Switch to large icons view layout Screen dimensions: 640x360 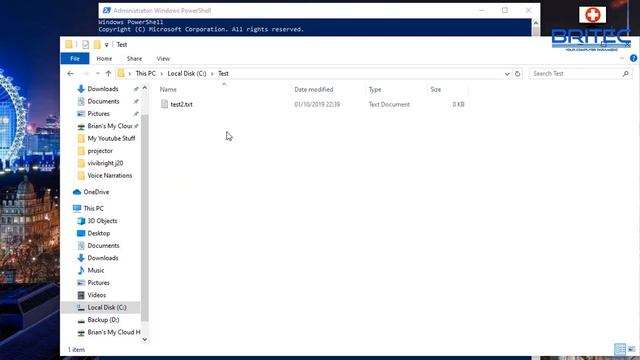tap(632, 349)
